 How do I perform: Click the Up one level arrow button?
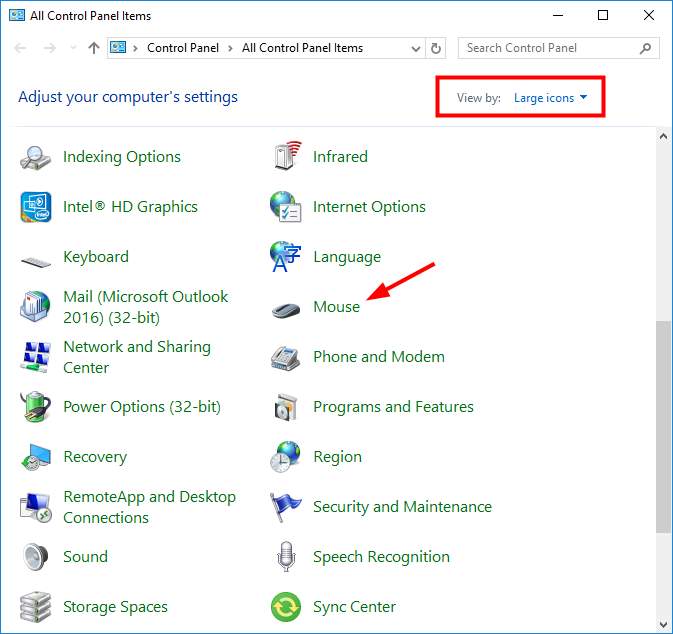pos(94,48)
